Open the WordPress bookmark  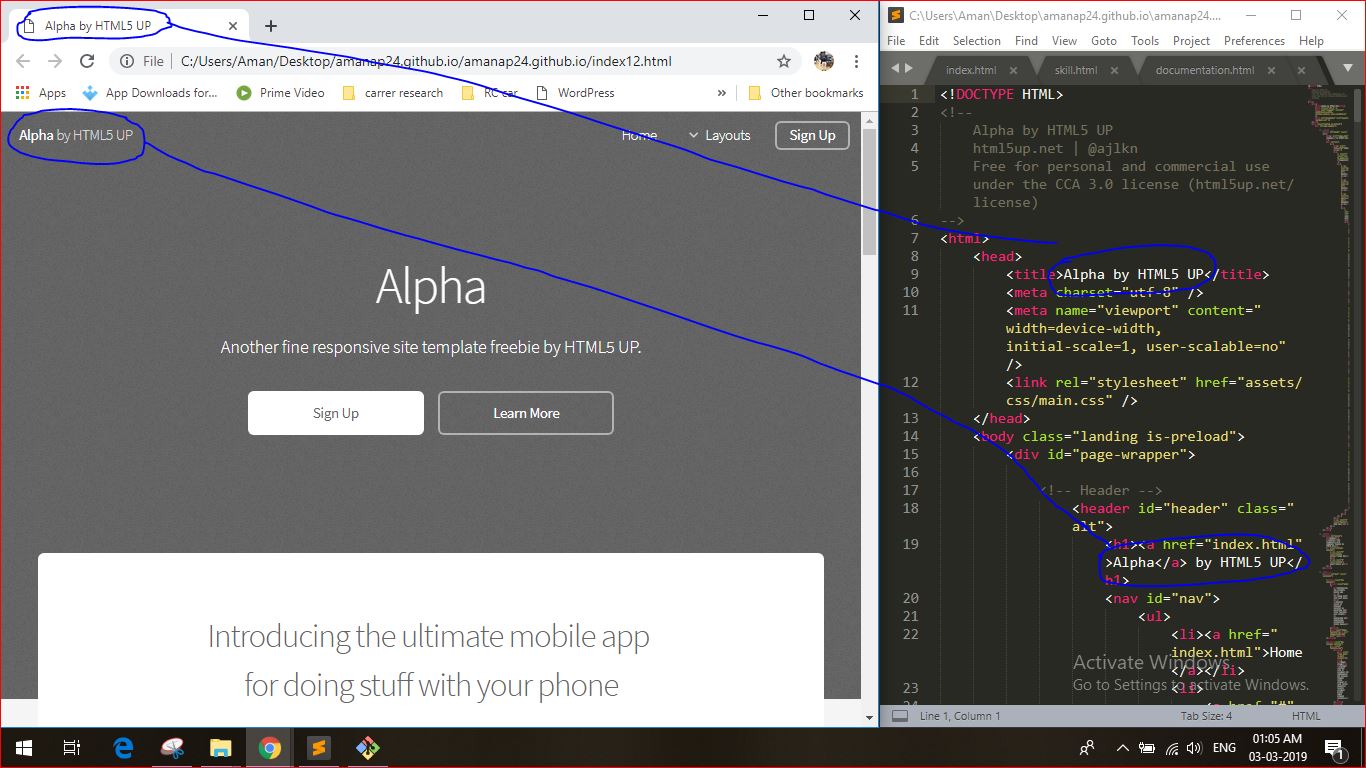[x=575, y=92]
